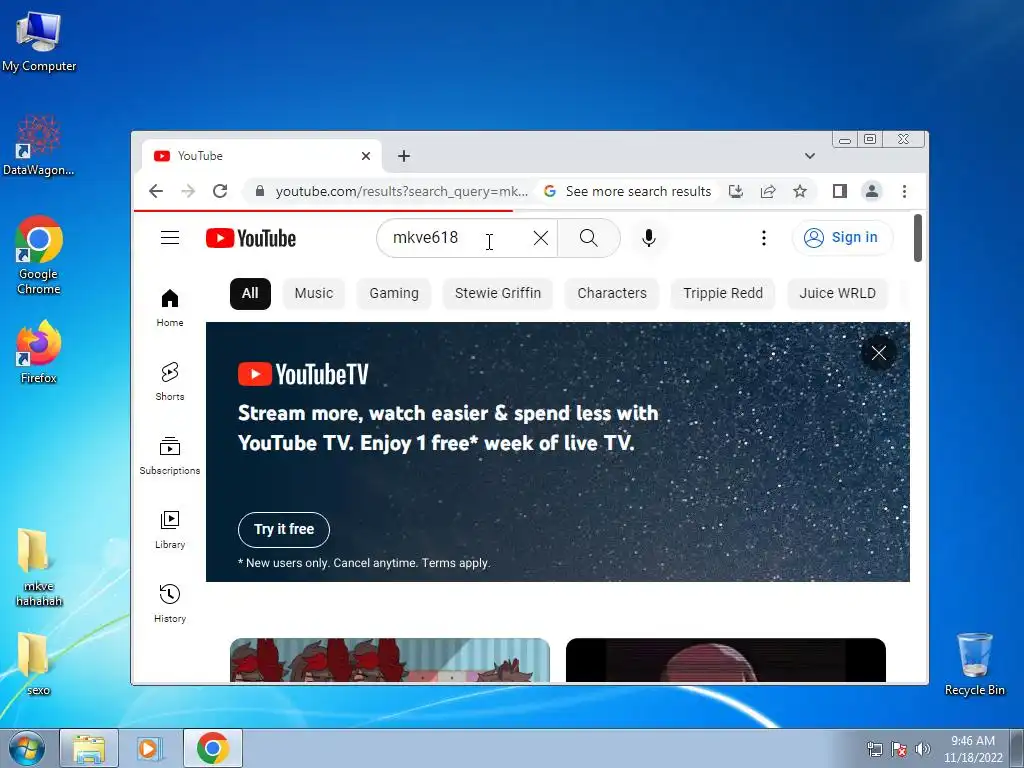Toggle Chrome side panel
This screenshot has width=1024, height=768.
click(x=840, y=191)
